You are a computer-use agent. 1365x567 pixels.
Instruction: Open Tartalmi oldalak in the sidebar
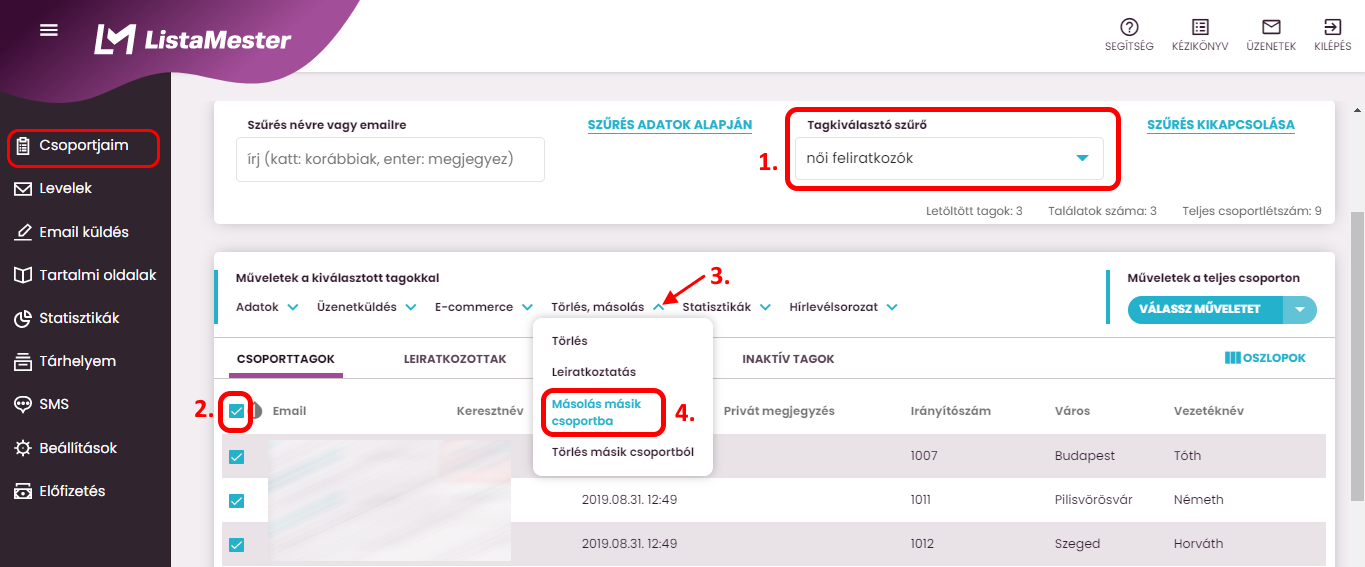(x=98, y=275)
